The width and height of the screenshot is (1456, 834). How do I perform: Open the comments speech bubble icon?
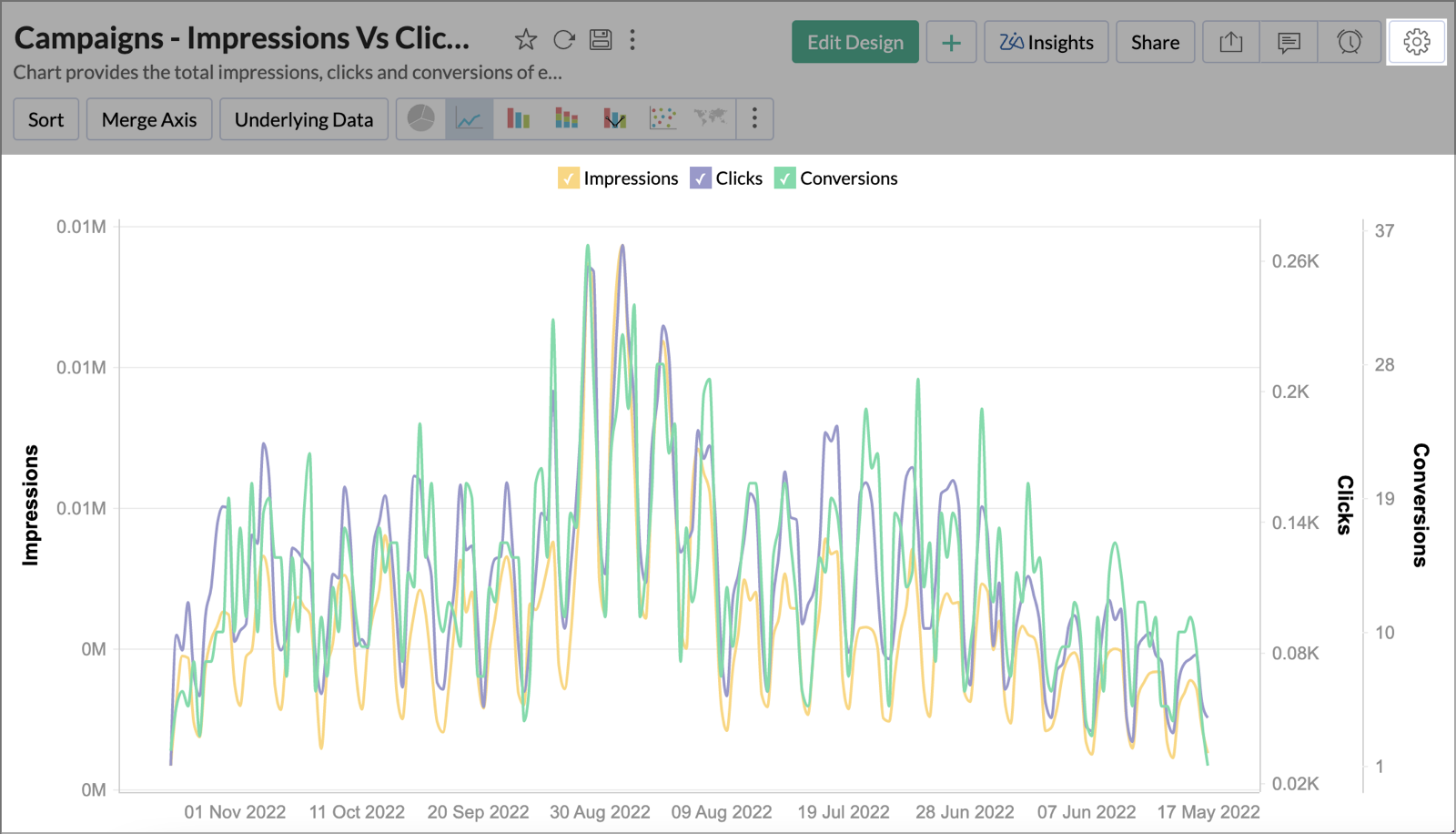coord(1289,42)
